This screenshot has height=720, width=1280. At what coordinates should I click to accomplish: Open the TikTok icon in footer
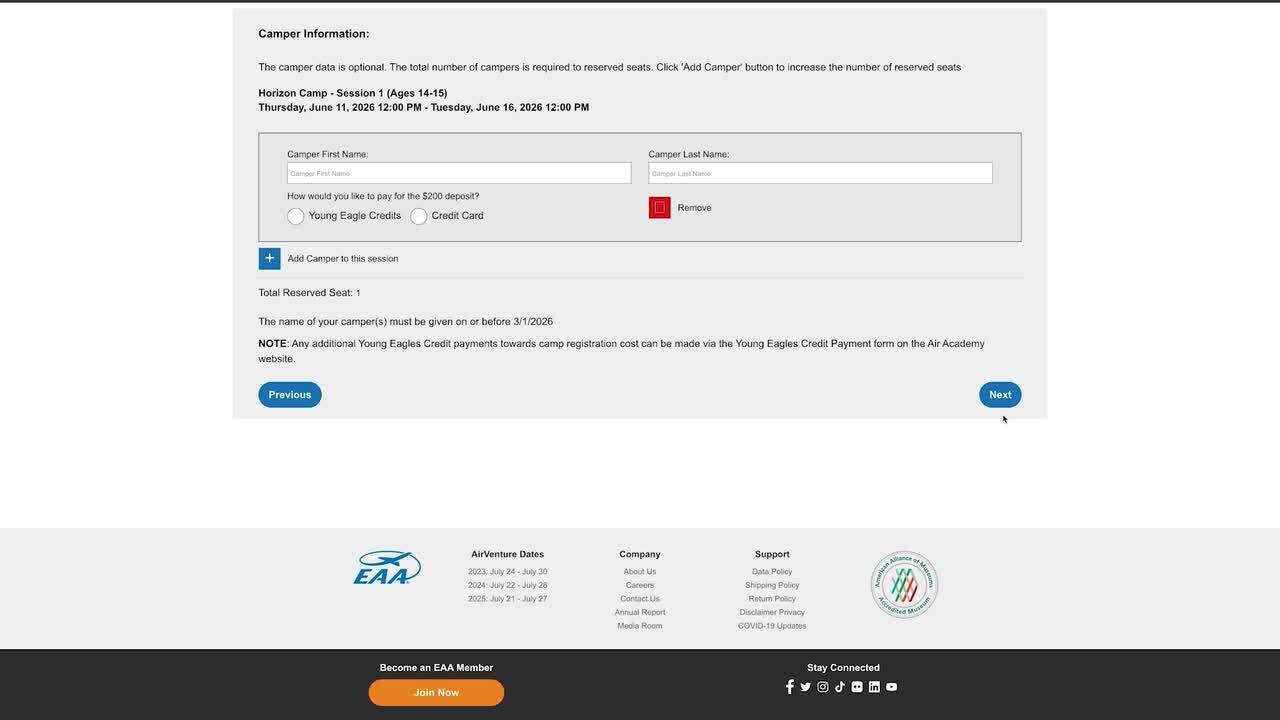(x=840, y=687)
